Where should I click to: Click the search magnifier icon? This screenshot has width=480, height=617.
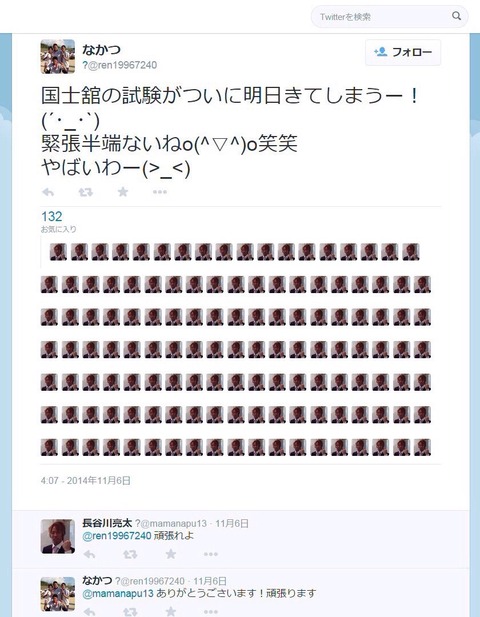tap(456, 16)
